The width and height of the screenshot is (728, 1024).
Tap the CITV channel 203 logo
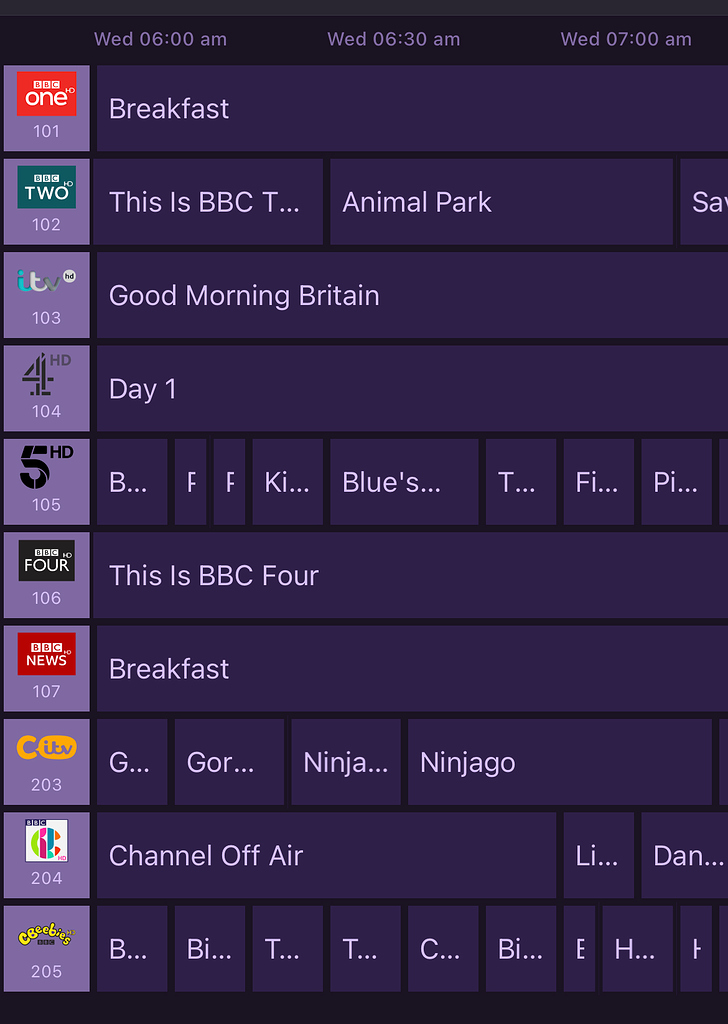pos(46,747)
